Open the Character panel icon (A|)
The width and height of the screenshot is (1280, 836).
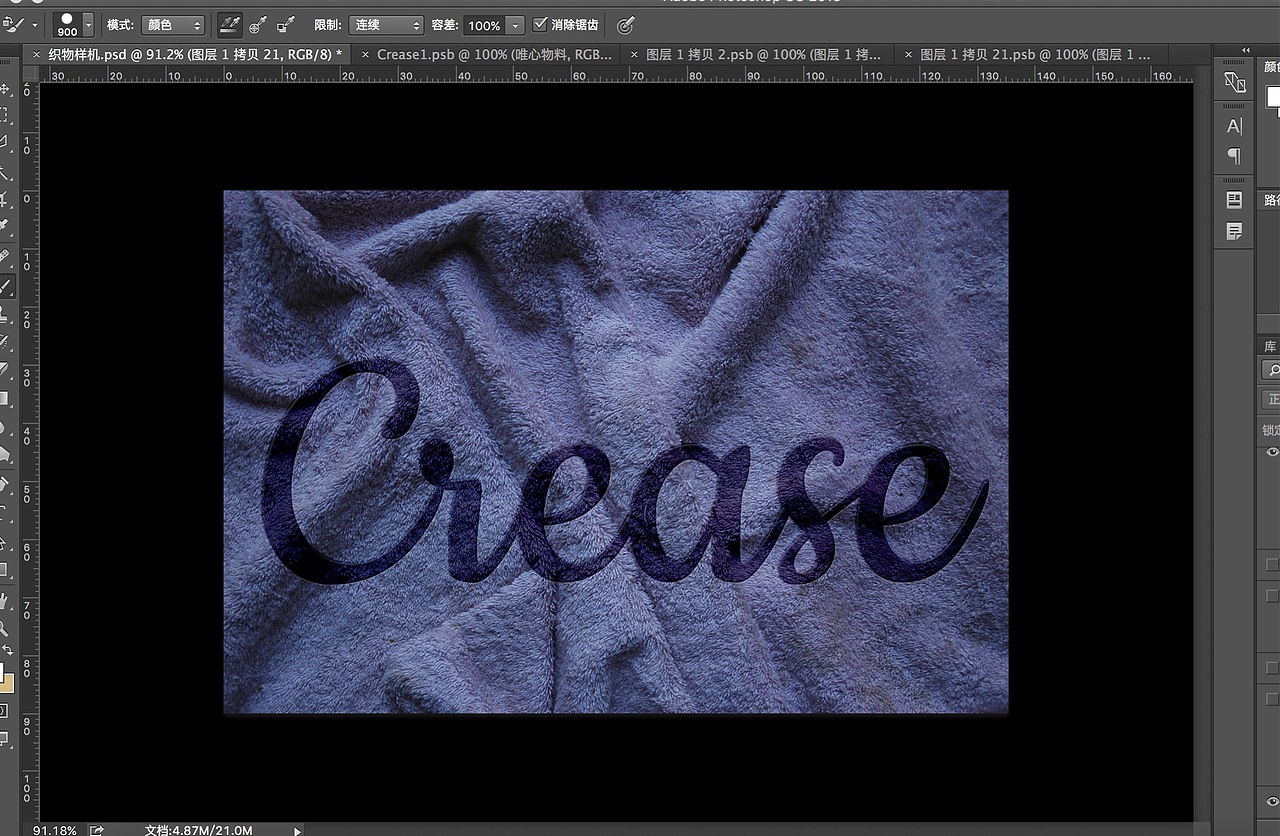pos(1235,126)
